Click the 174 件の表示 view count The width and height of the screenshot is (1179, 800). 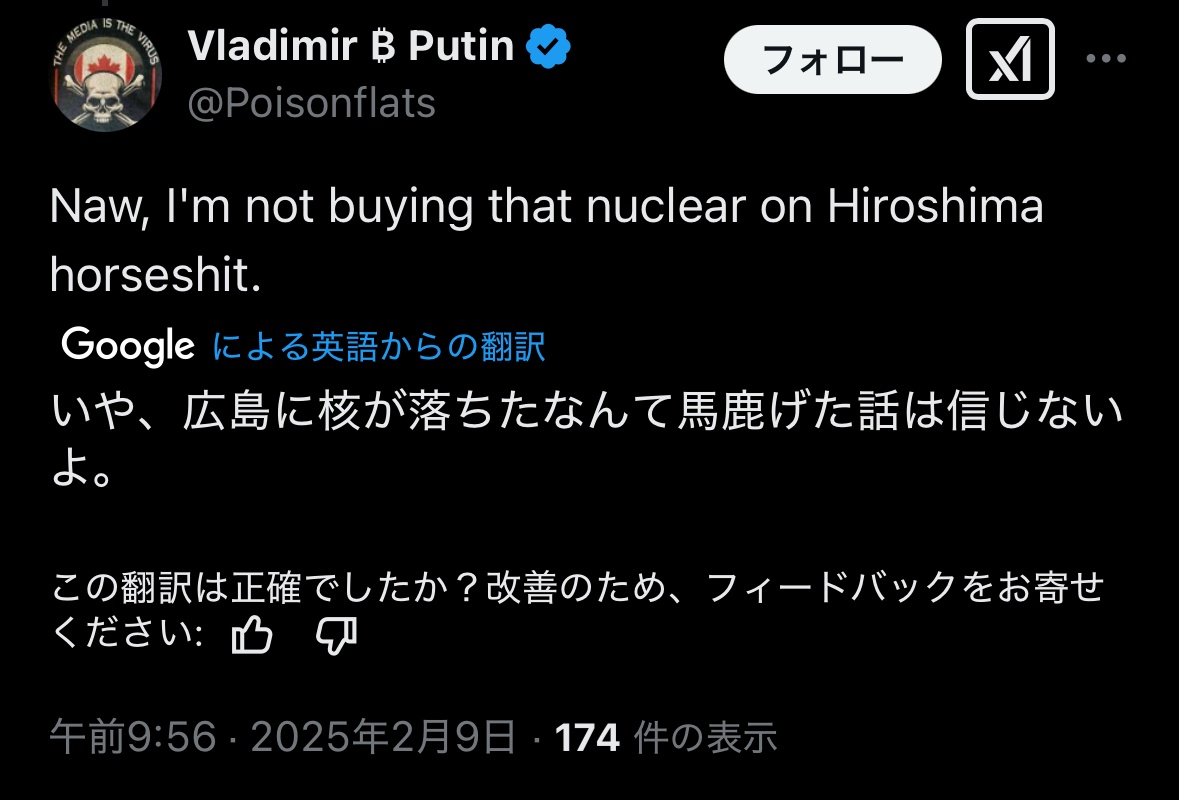pyautogui.click(x=666, y=739)
